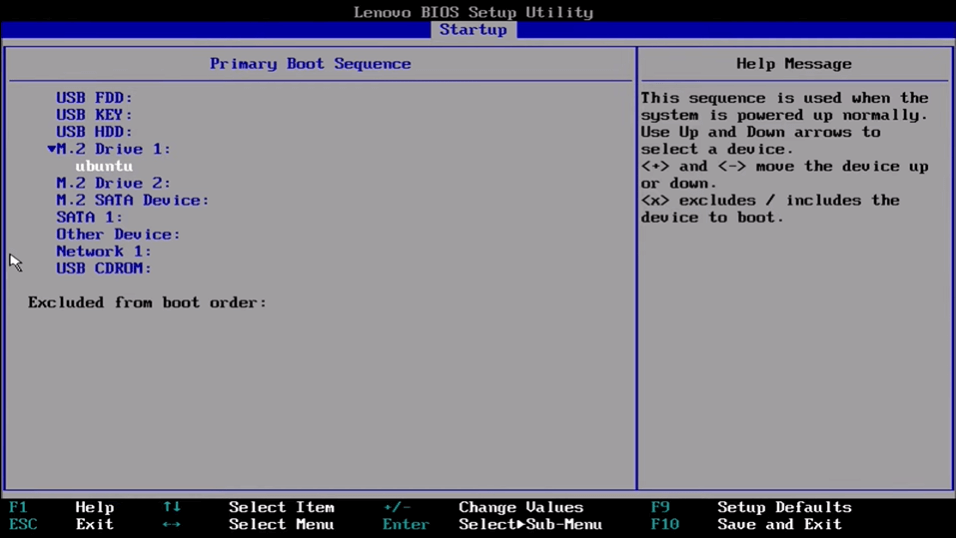Click the left/right arrows Select Menu icon
Image resolution: width=956 pixels, height=538 pixels.
coord(171,524)
